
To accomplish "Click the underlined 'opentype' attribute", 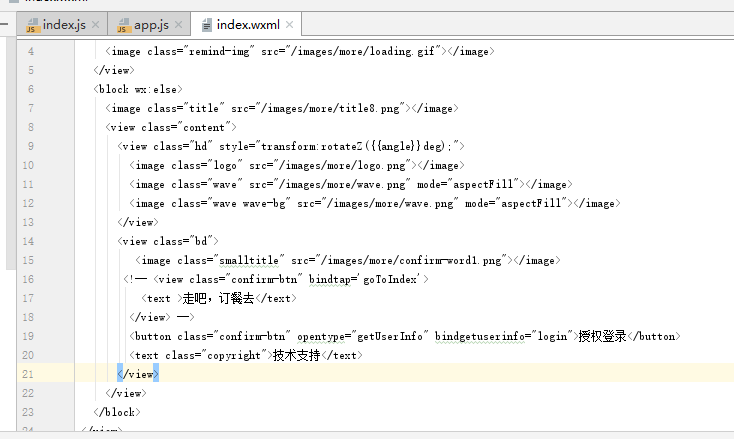I will tap(321, 337).
